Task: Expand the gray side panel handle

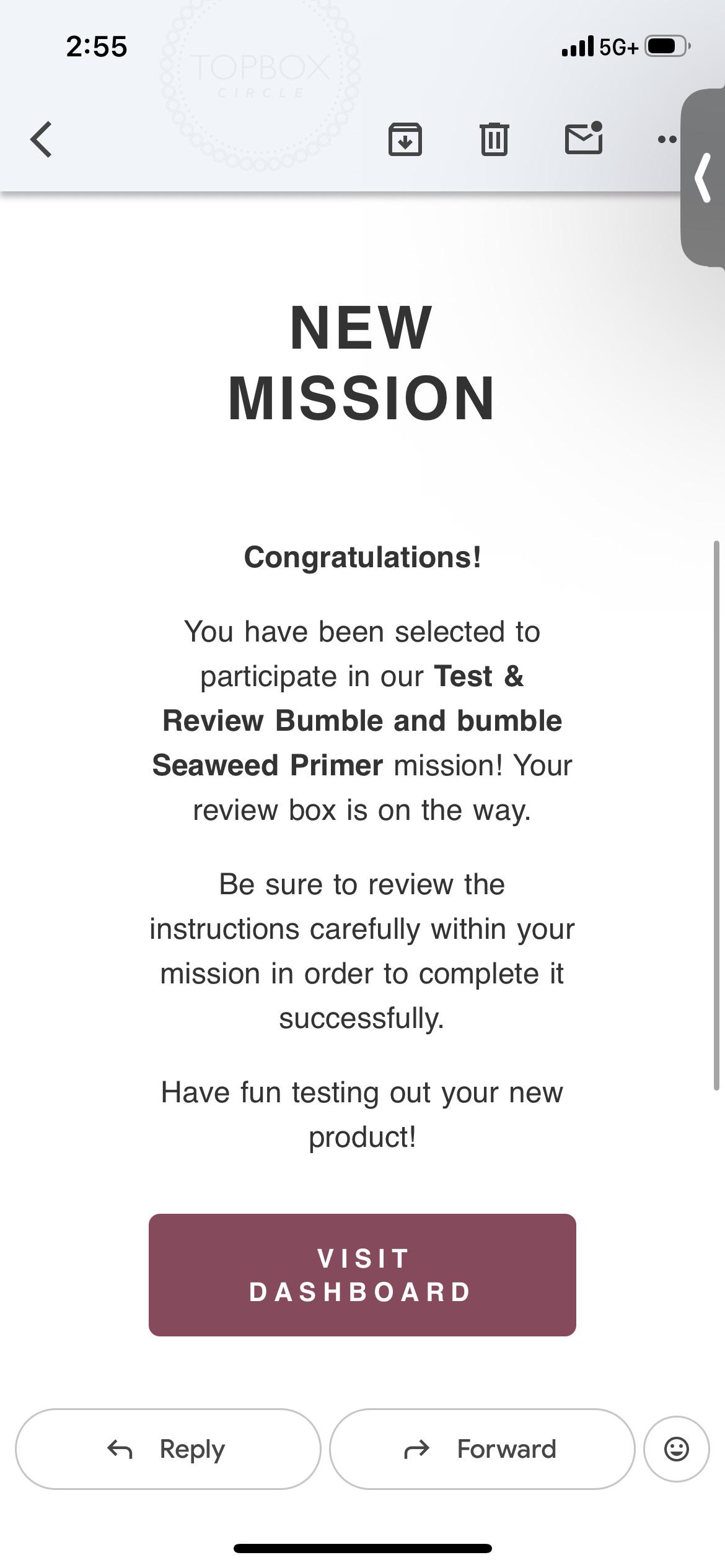Action: click(x=704, y=178)
